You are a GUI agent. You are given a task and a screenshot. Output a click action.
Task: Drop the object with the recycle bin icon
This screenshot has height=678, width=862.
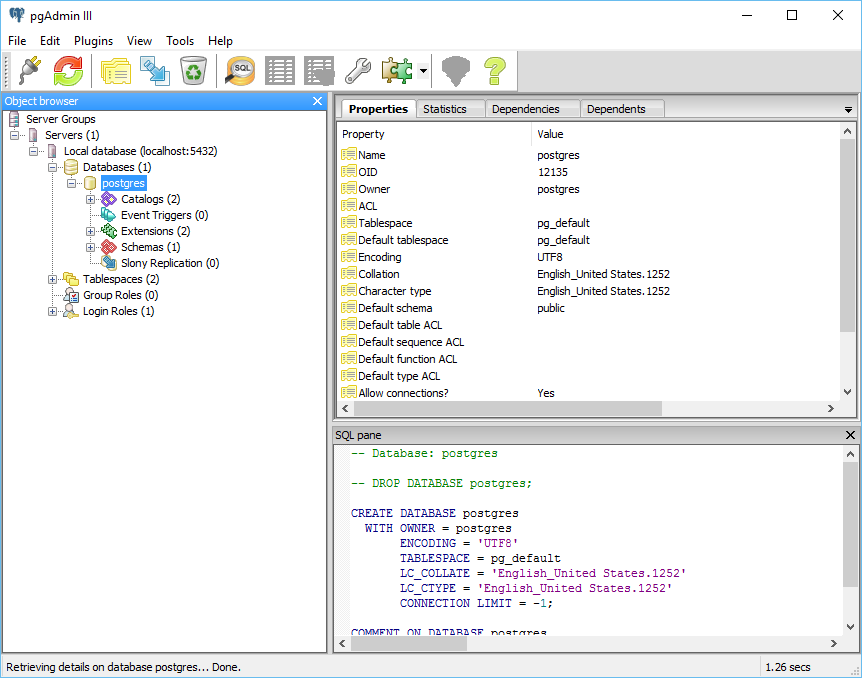(x=194, y=70)
